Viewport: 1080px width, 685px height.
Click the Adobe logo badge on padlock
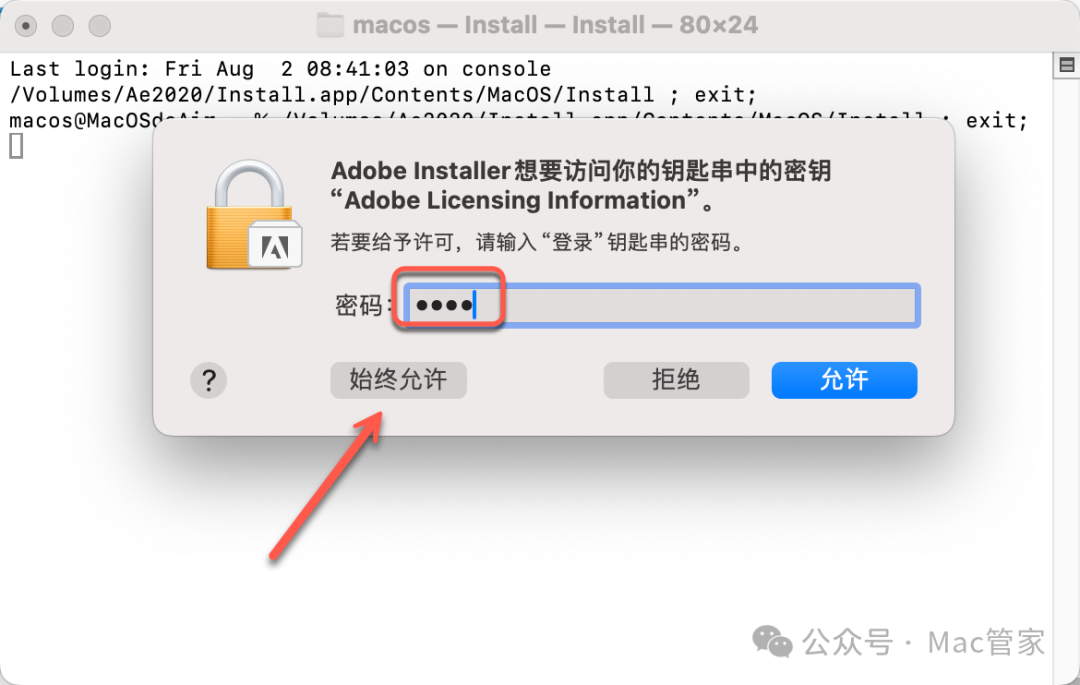pyautogui.click(x=275, y=245)
